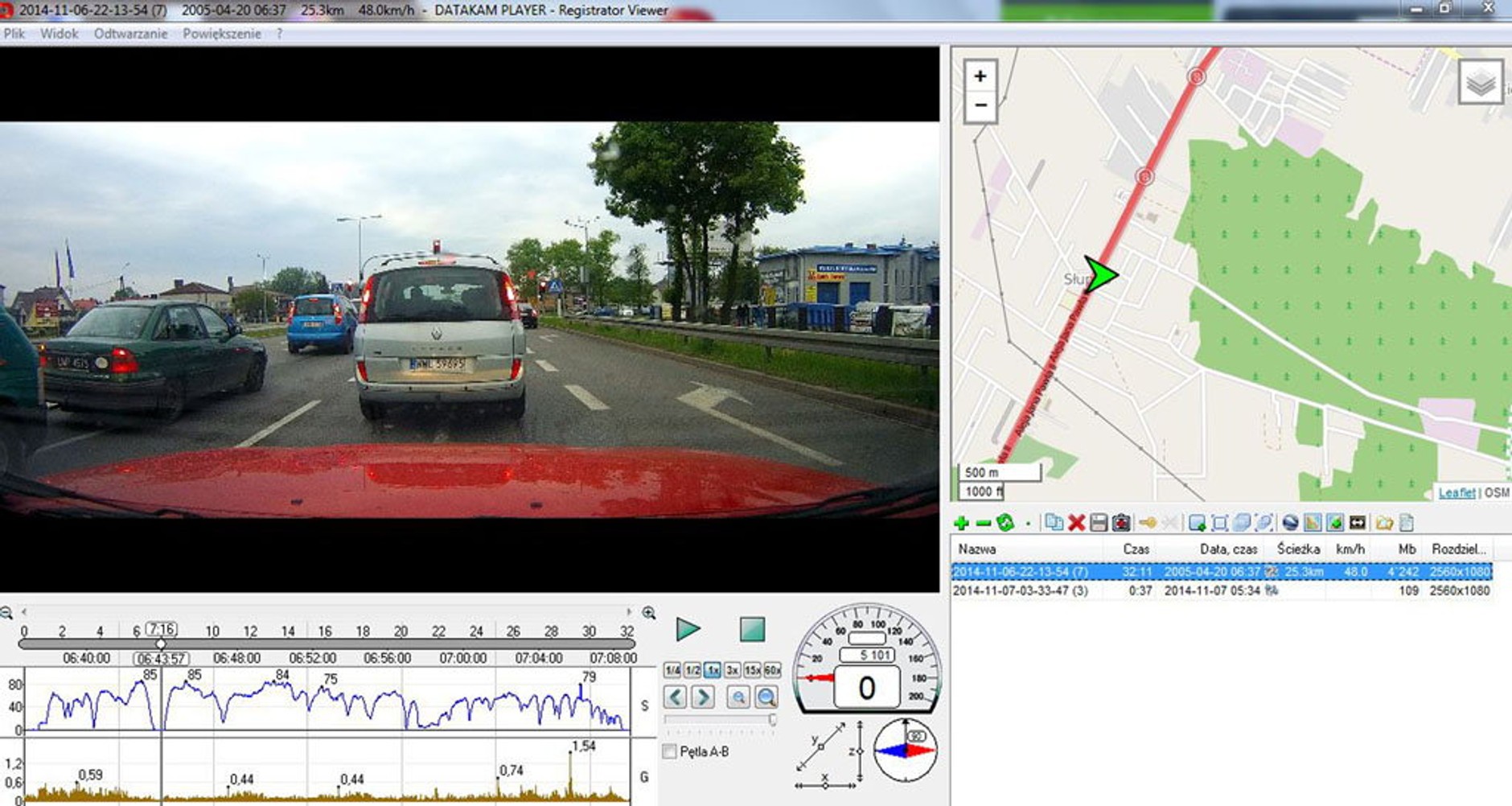Enable the Pętla A-B loop checkbox
This screenshot has height=806, width=1512.
coord(669,751)
